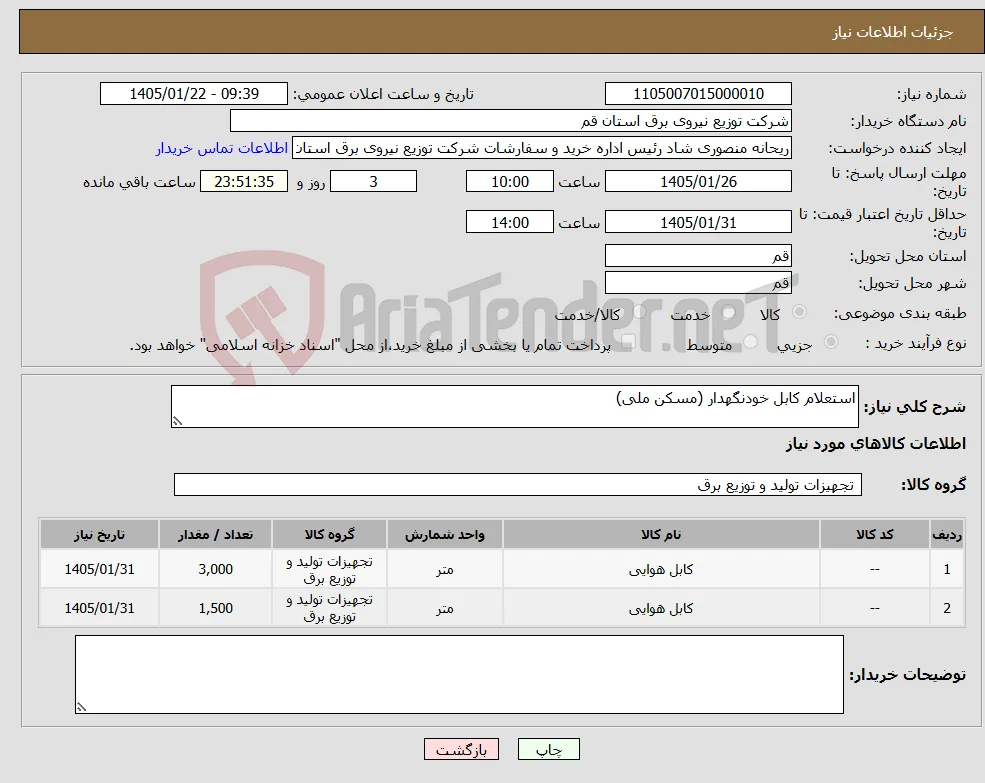This screenshot has height=783, width=985.
Task: Click the چاپ (print) button
Action: [548, 749]
